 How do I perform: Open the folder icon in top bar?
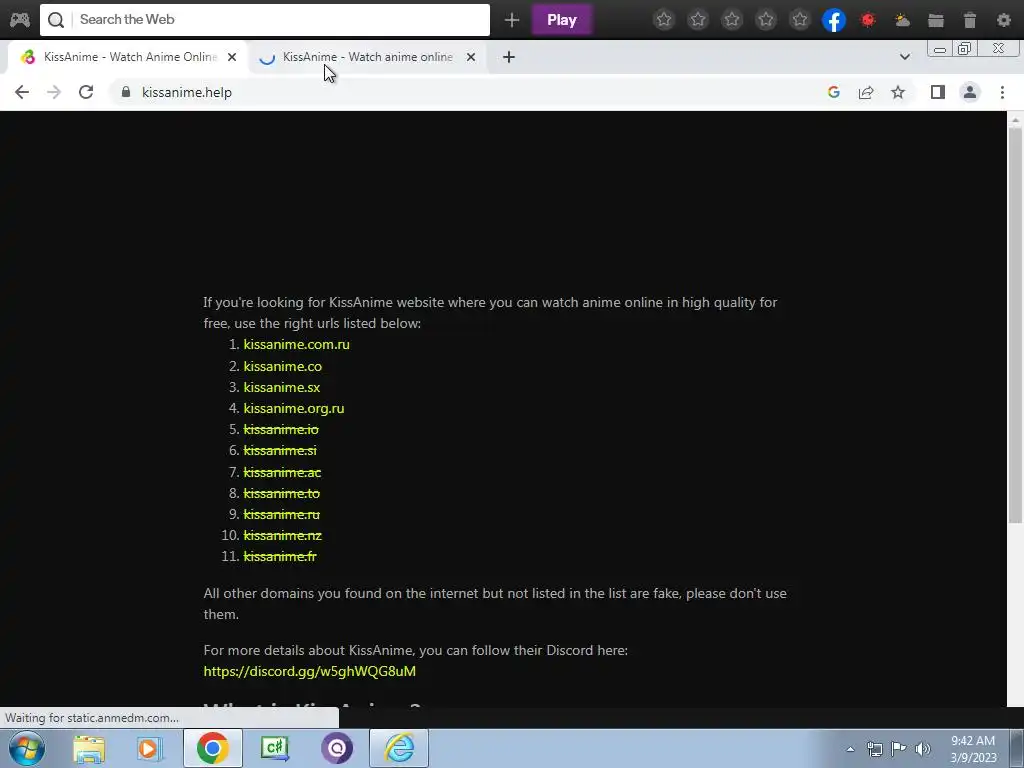point(936,20)
